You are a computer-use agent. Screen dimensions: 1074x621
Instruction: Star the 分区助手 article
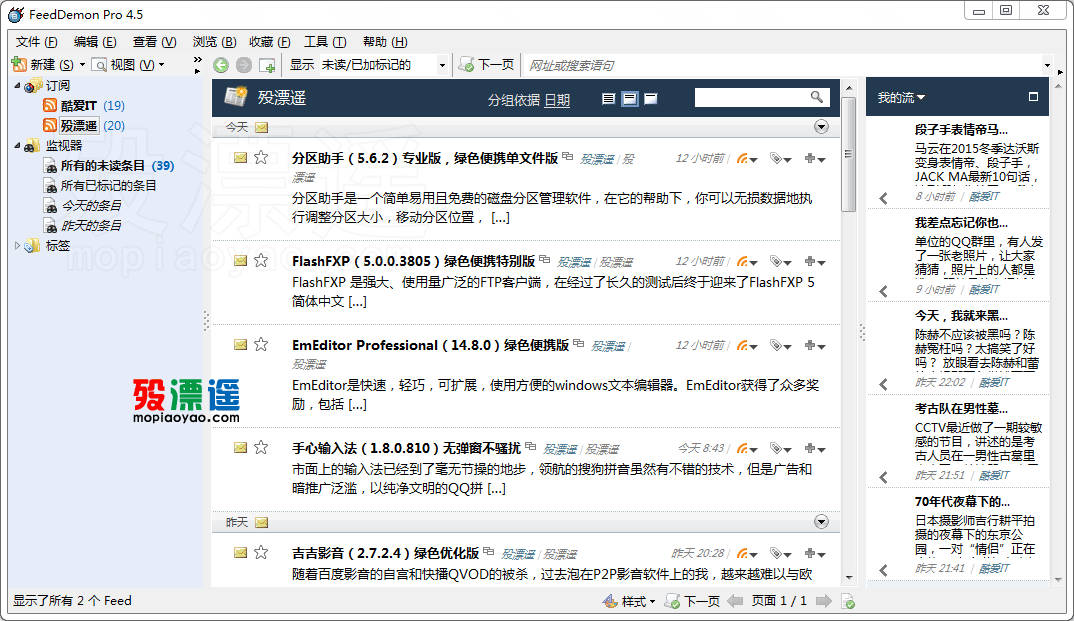[261, 157]
